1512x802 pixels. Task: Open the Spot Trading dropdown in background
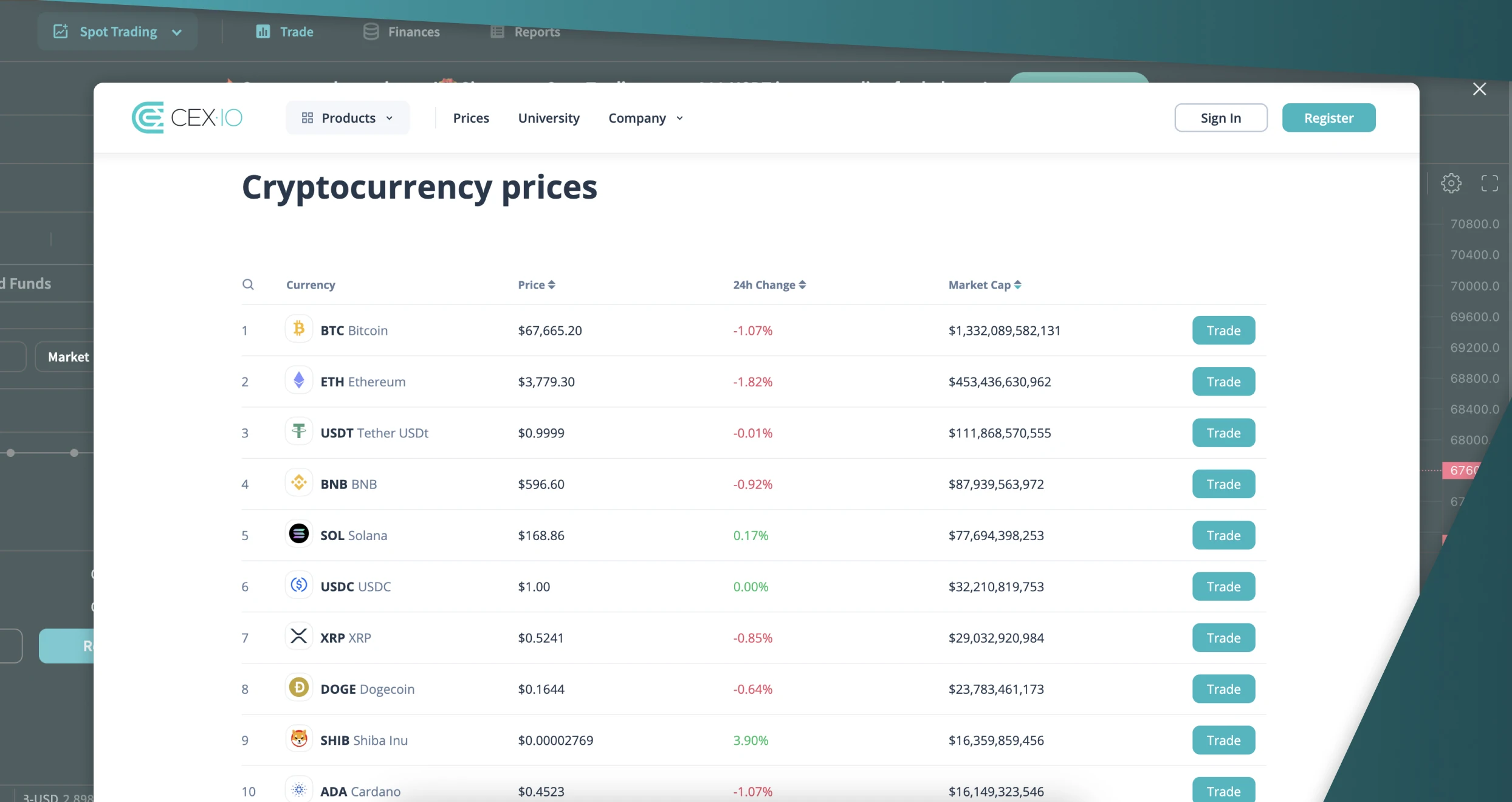[x=117, y=32]
